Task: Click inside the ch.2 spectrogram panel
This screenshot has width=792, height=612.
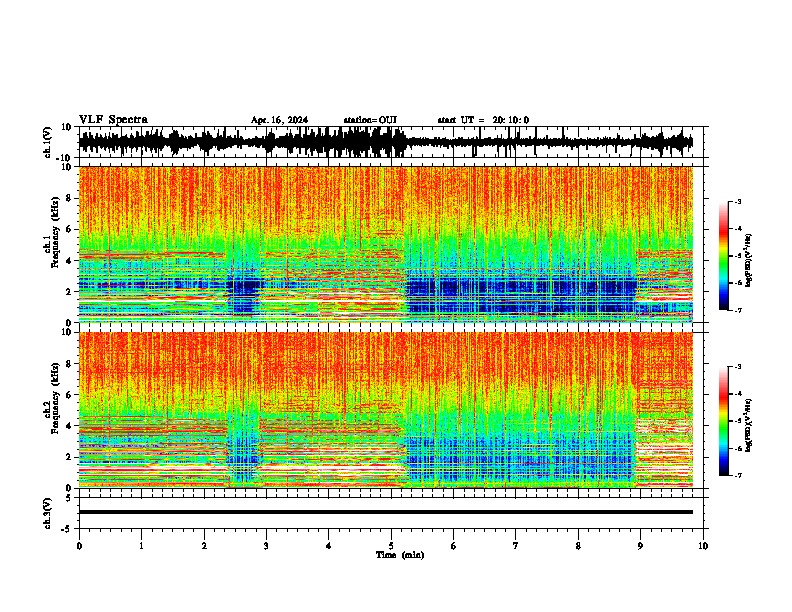Action: (386, 410)
